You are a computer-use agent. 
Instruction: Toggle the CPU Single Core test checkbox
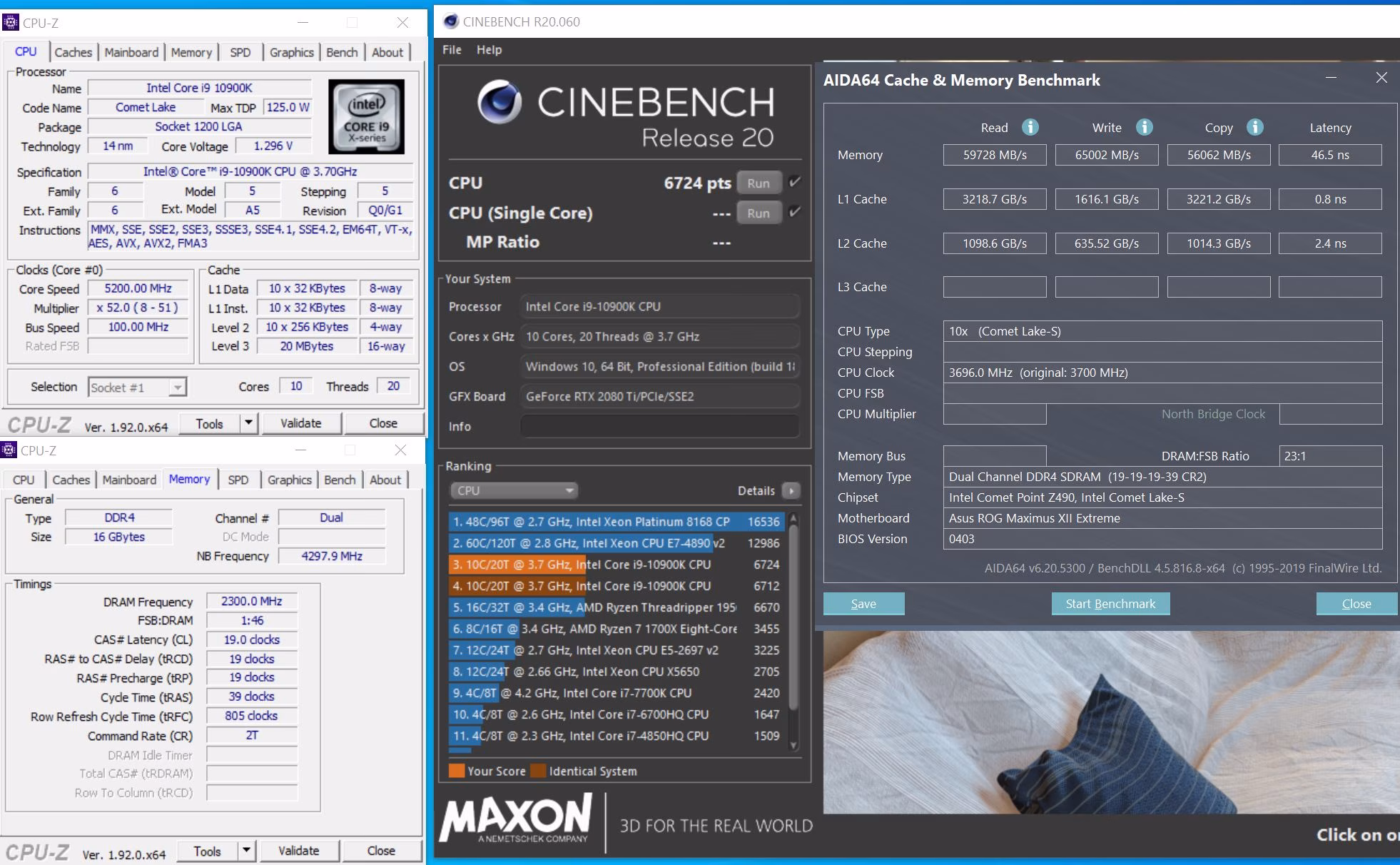(x=794, y=213)
